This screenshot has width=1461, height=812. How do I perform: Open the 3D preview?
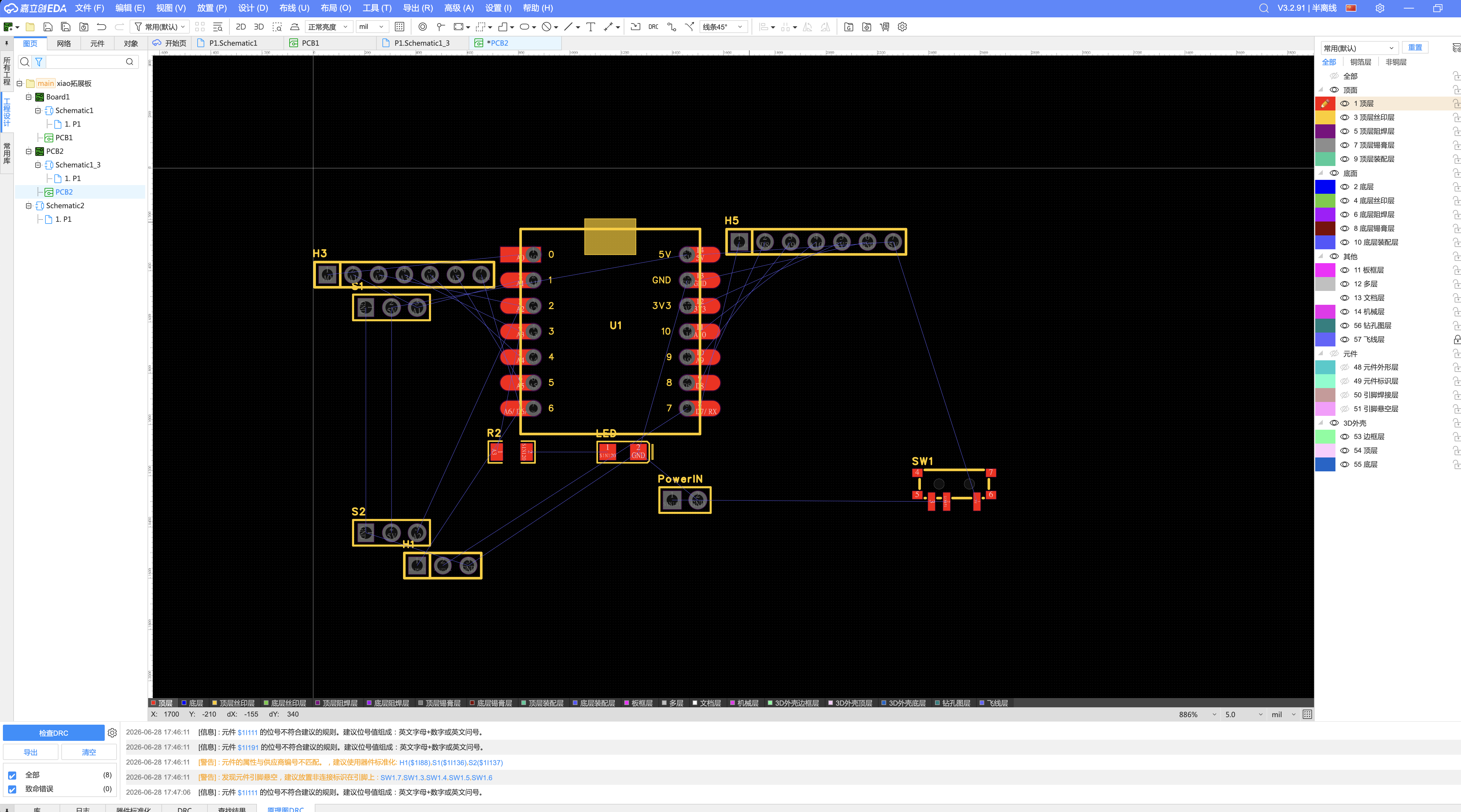tap(259, 27)
